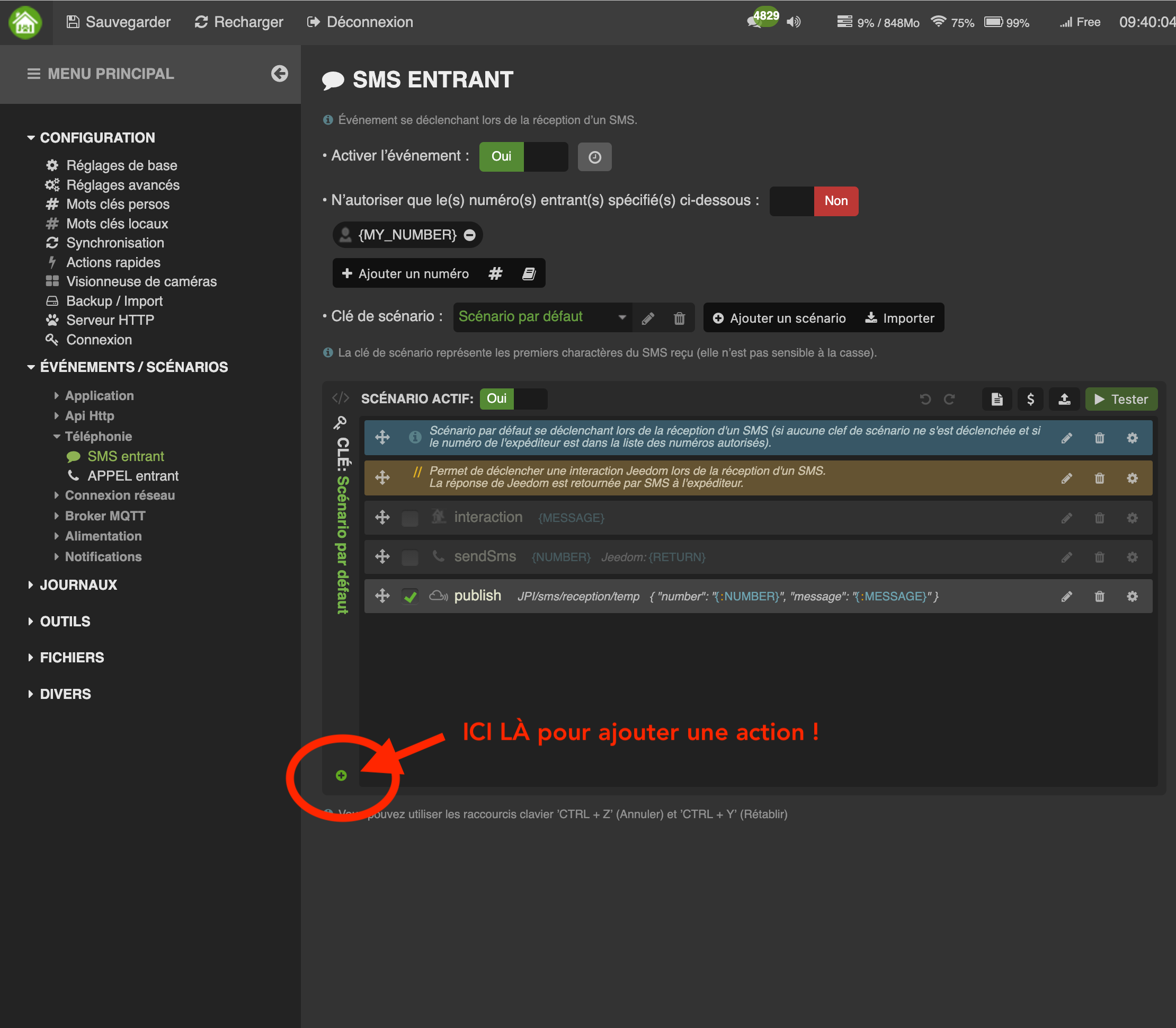The width and height of the screenshot is (1176, 1028).
Task: Edit the publish action with pencil icon
Action: [x=1066, y=597]
